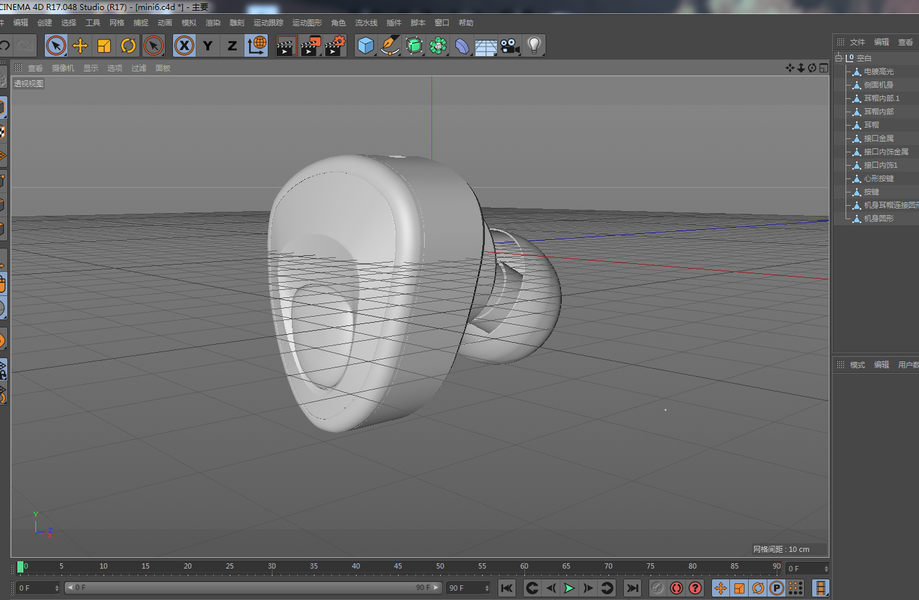The image size is (919, 600).
Task: Select the 耳帽内部.1 object
Action: [881, 98]
